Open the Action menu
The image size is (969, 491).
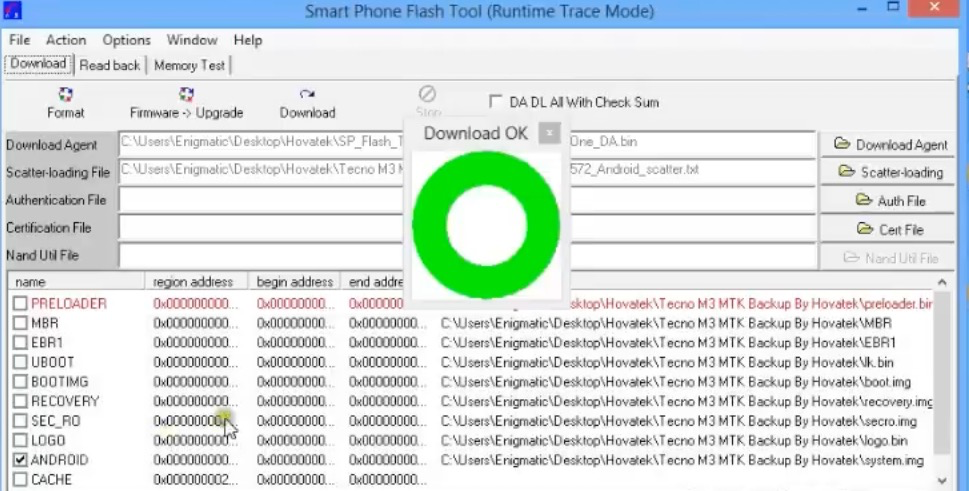[66, 40]
